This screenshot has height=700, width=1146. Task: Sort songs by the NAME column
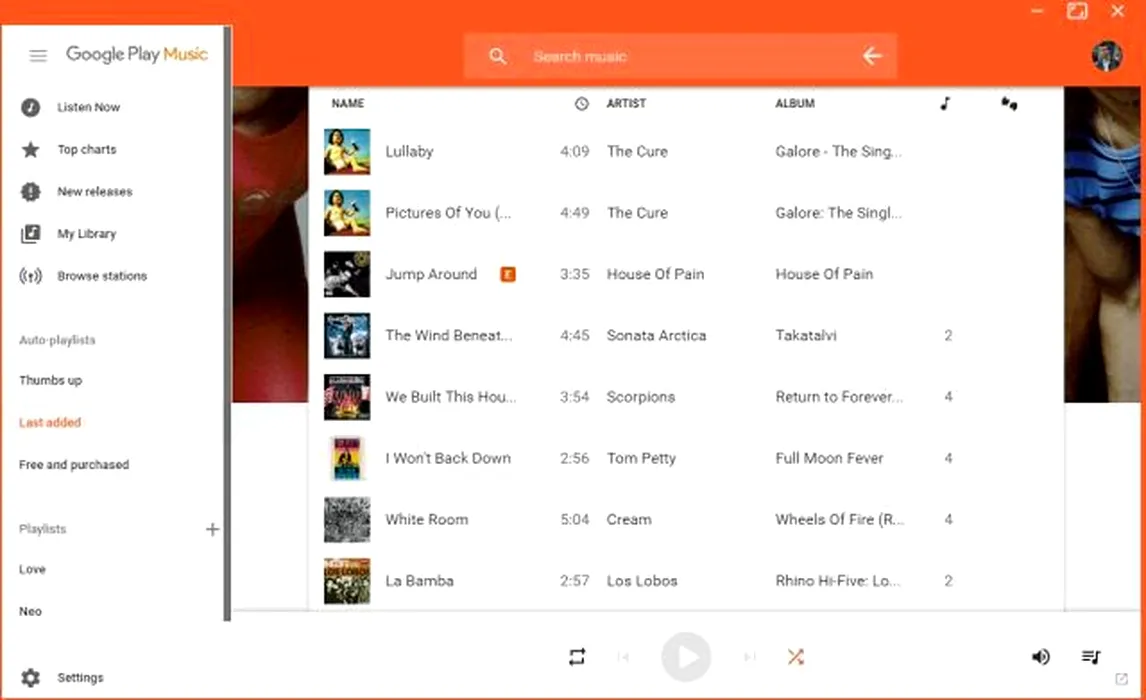[x=348, y=104]
